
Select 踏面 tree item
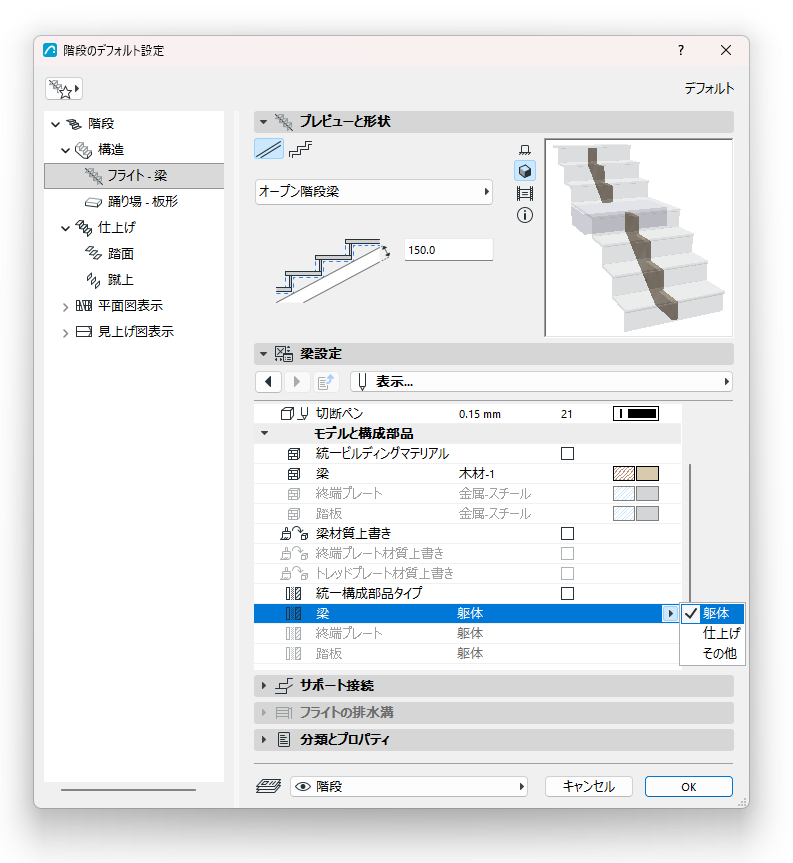tap(121, 254)
